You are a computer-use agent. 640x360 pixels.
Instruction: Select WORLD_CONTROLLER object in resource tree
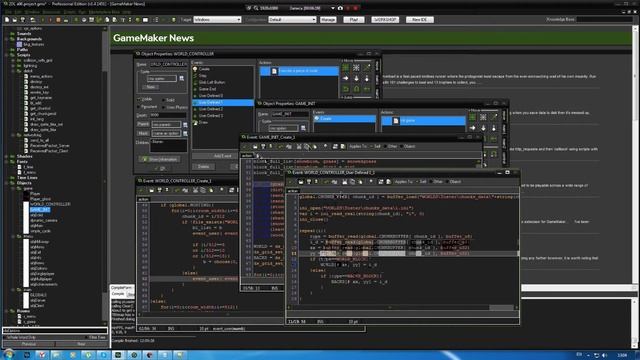click(x=50, y=204)
